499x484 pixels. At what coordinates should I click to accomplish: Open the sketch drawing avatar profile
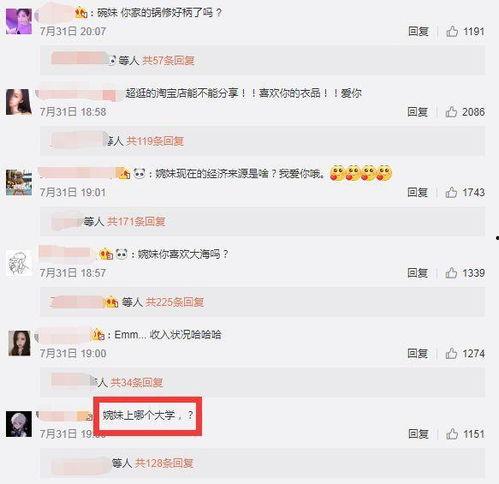(19, 263)
